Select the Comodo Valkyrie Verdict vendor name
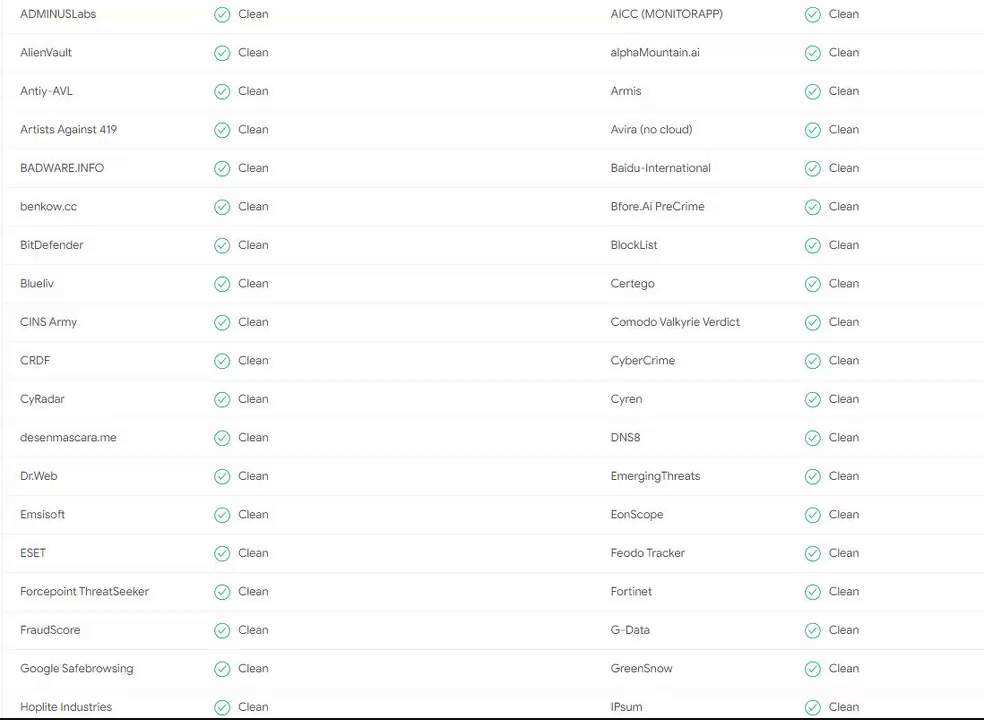The image size is (984, 720). pyautogui.click(x=675, y=322)
